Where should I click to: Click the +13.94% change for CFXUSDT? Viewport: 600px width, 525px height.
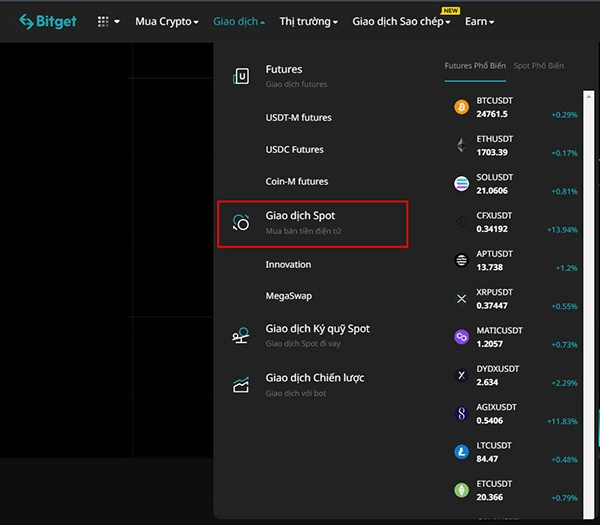click(562, 230)
